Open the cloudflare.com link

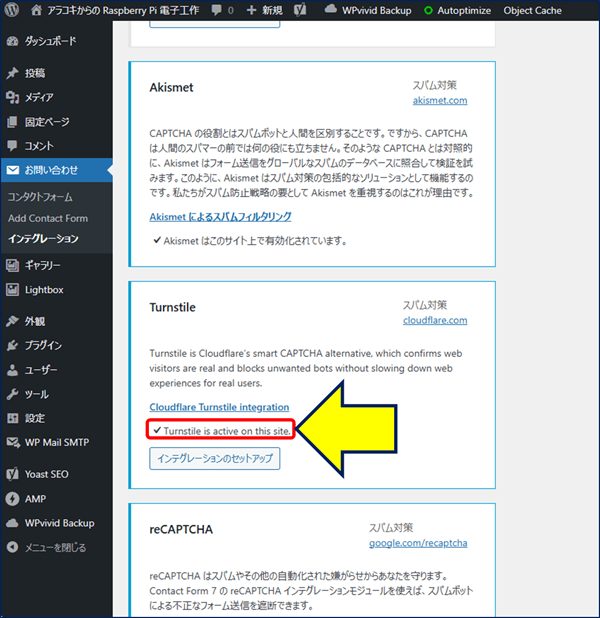tap(435, 320)
